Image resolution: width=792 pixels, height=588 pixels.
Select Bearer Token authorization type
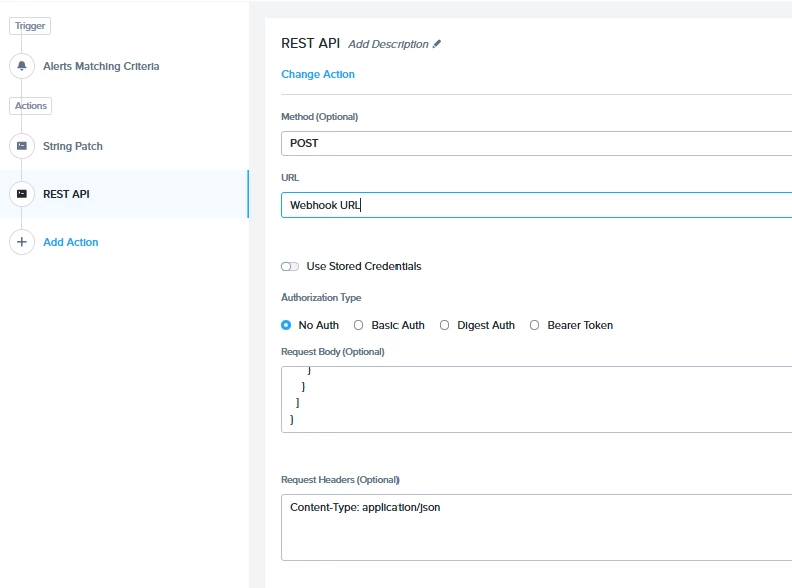[x=535, y=325]
